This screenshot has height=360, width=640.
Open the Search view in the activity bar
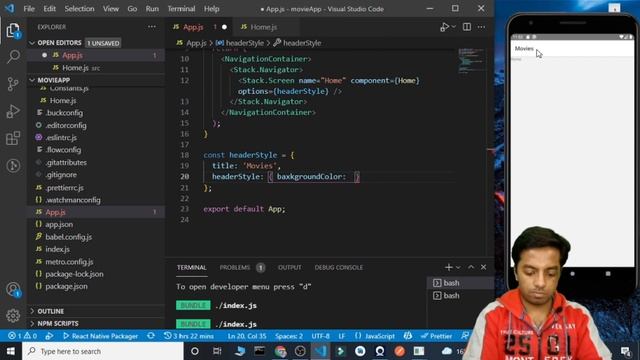[x=13, y=57]
